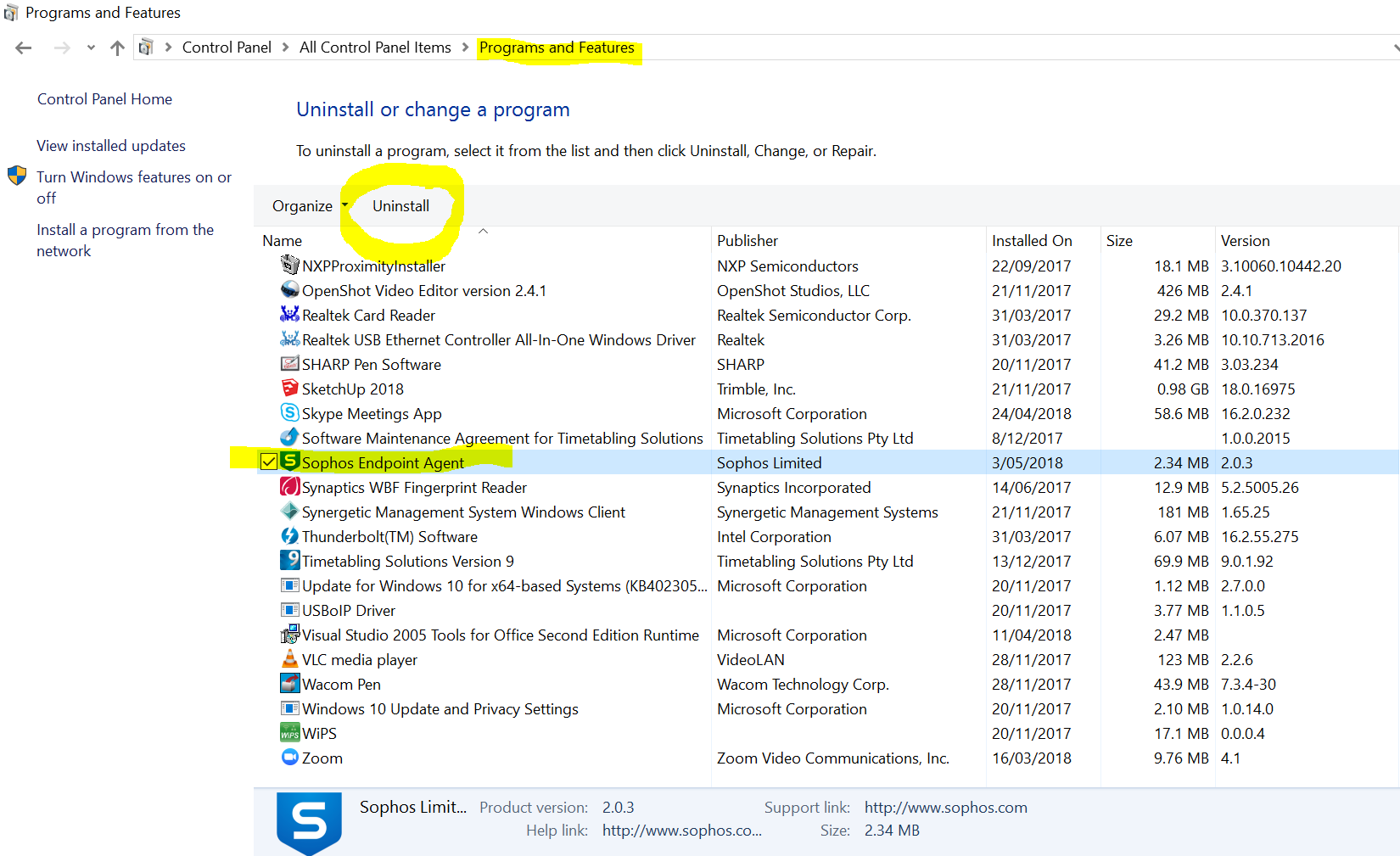The width and height of the screenshot is (1400, 856).
Task: Click the NXPProximityInstaller program icon
Action: (x=289, y=265)
